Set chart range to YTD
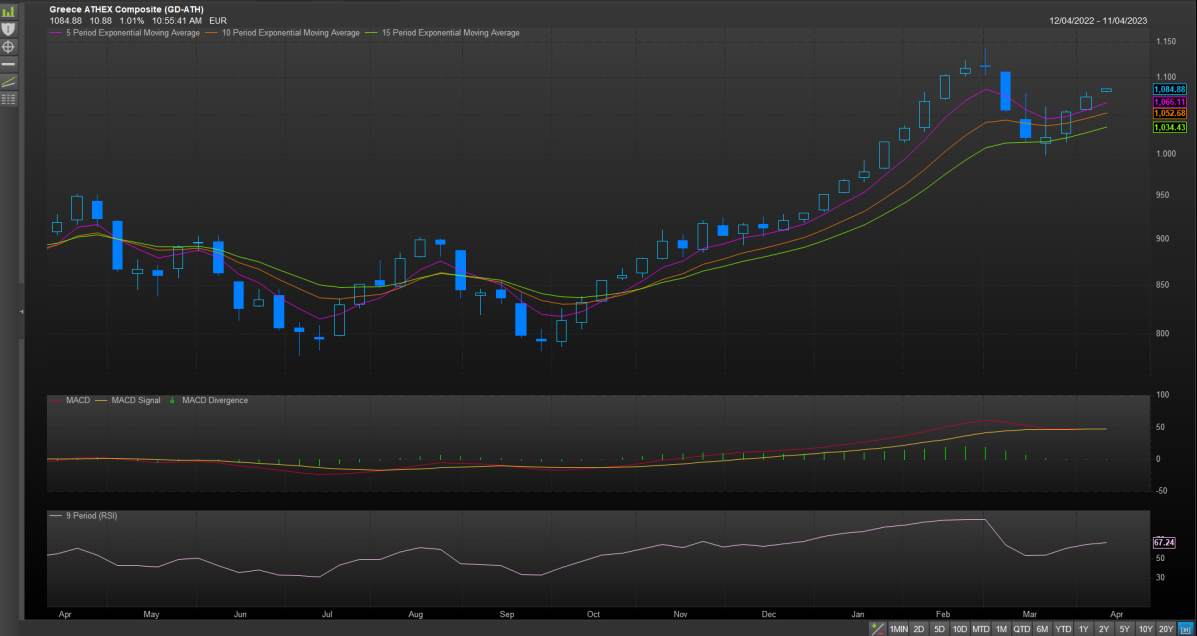 point(1063,629)
